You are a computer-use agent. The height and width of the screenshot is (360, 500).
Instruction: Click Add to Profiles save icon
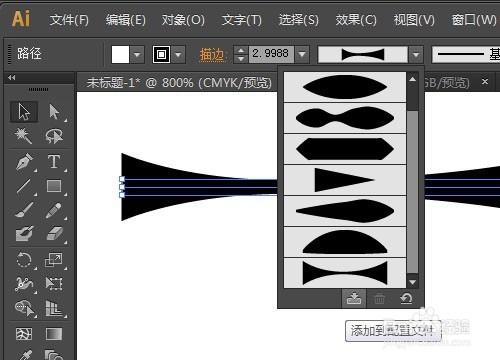click(354, 298)
